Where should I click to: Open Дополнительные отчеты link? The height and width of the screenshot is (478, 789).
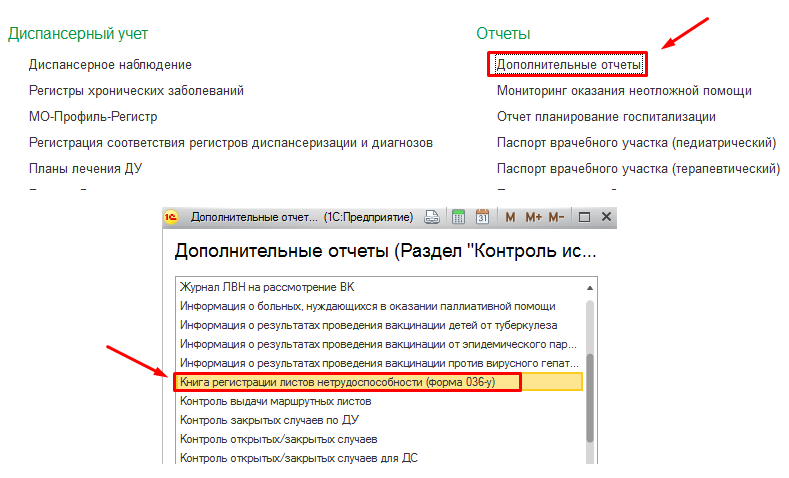[568, 65]
